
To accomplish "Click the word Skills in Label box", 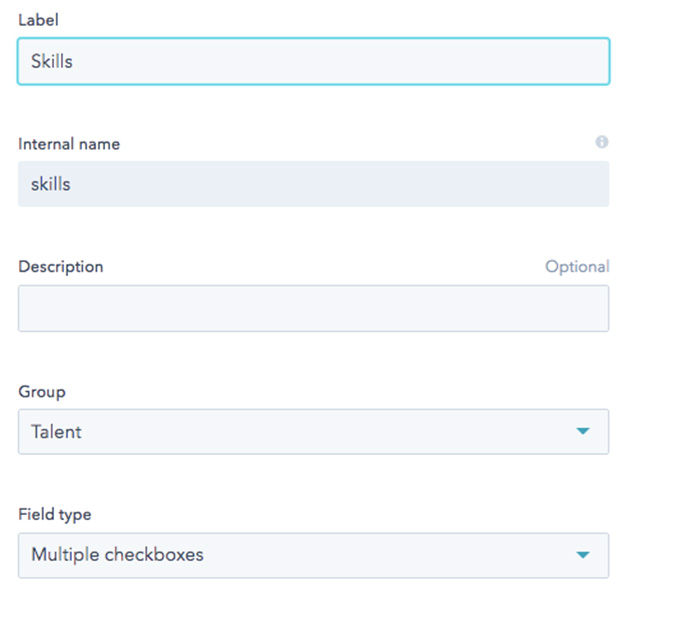I will pos(52,61).
